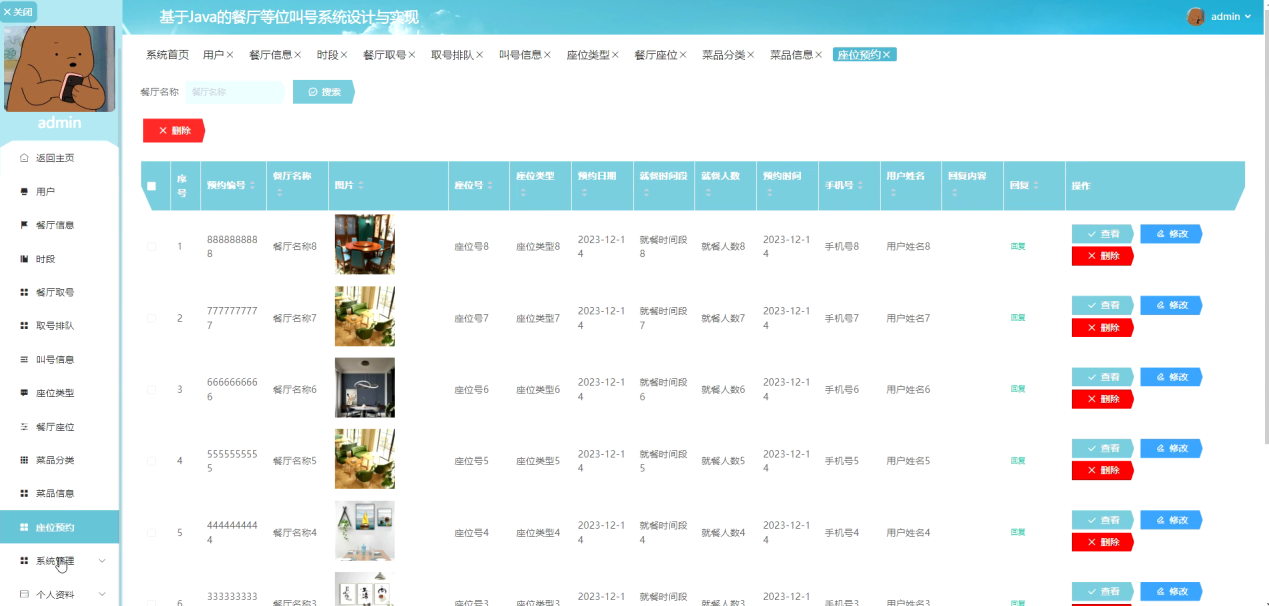
Task: Close the 菜品分类 tab with its X
Action: pos(751,55)
